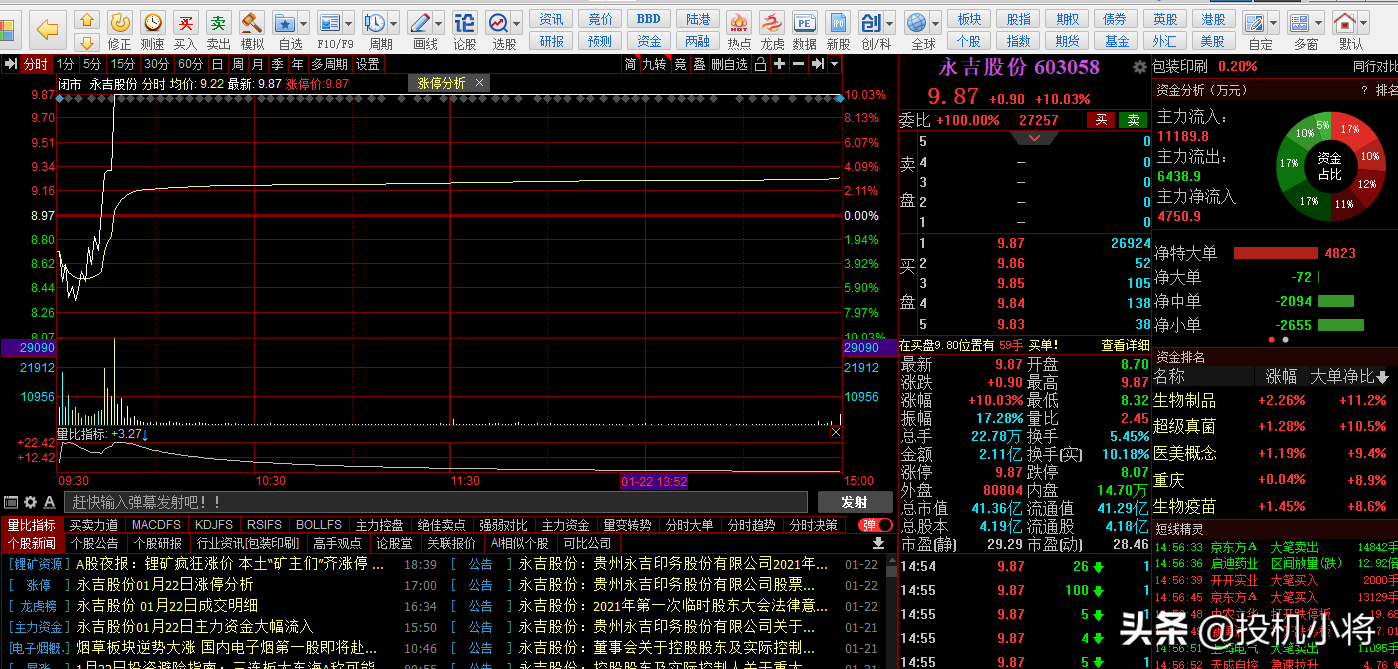Viewport: 1398px width, 669px height.
Task: Toggle the 弹 danmaku switch
Action: coord(876,525)
